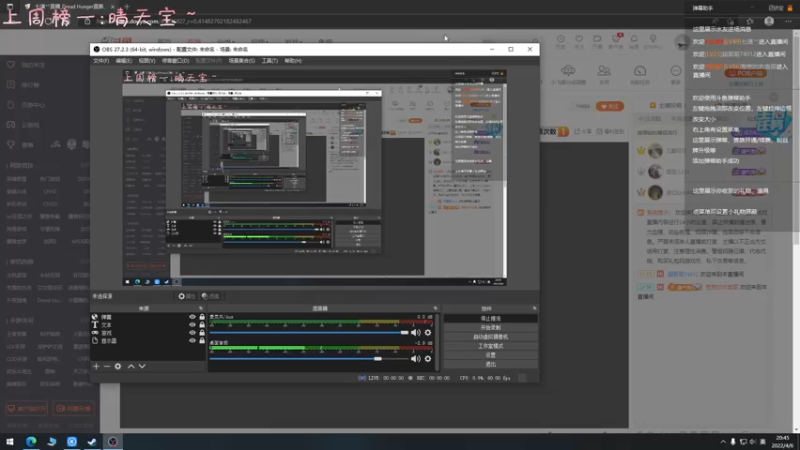Open the 停靠窗口(D) menu
The width and height of the screenshot is (800, 450).
(176, 61)
